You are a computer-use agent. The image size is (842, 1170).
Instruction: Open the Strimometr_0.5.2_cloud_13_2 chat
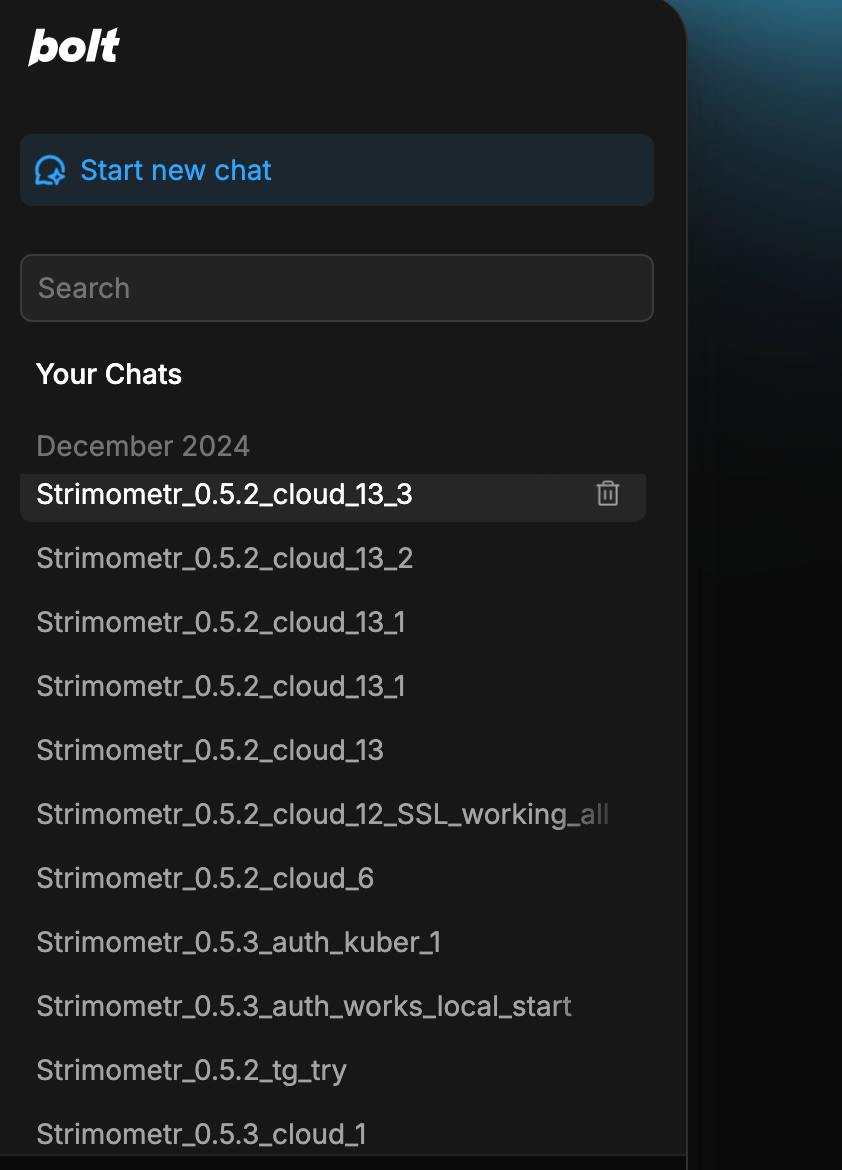click(224, 558)
